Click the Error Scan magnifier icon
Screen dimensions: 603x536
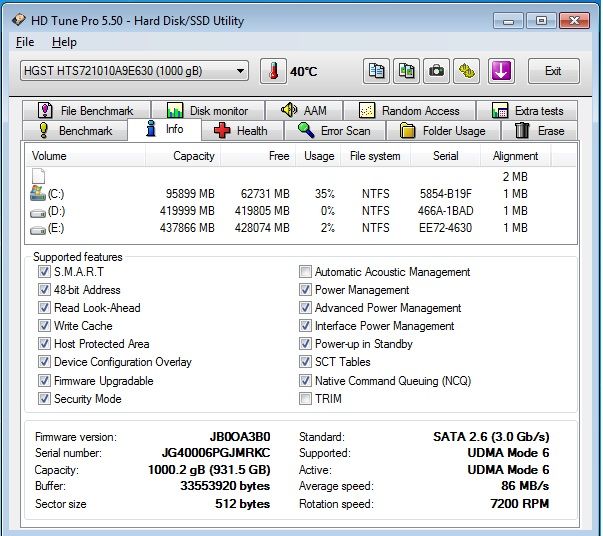tap(306, 130)
